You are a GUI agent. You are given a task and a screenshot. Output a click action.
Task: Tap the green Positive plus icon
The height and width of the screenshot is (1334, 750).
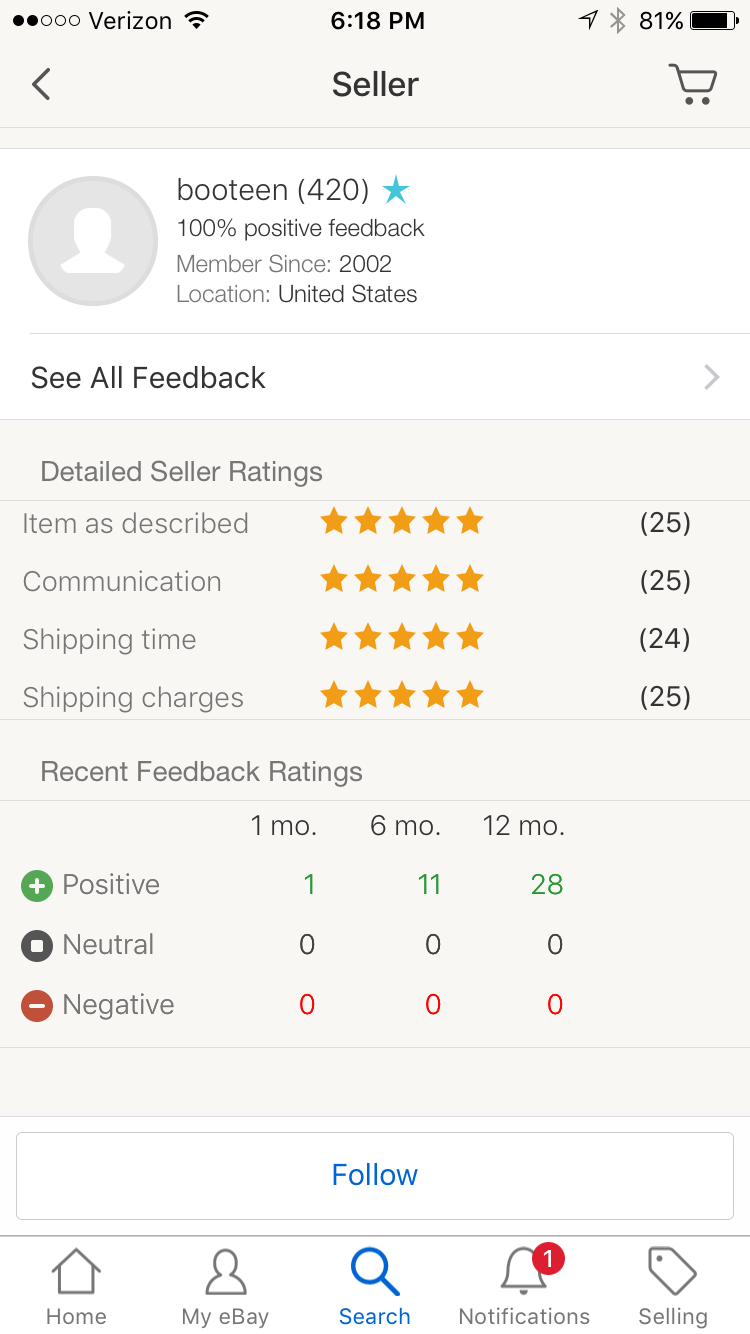[x=36, y=885]
